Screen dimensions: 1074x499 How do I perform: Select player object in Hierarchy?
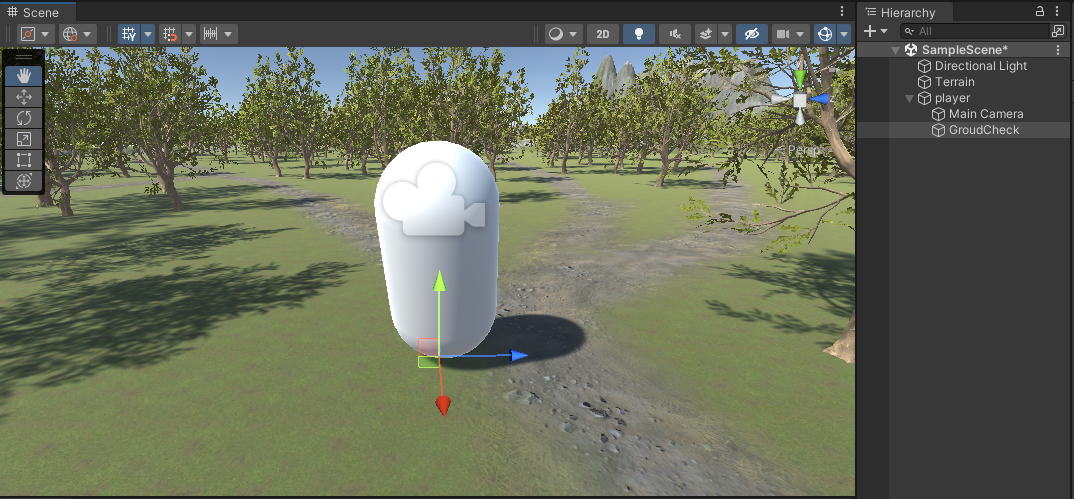pyautogui.click(x=953, y=98)
